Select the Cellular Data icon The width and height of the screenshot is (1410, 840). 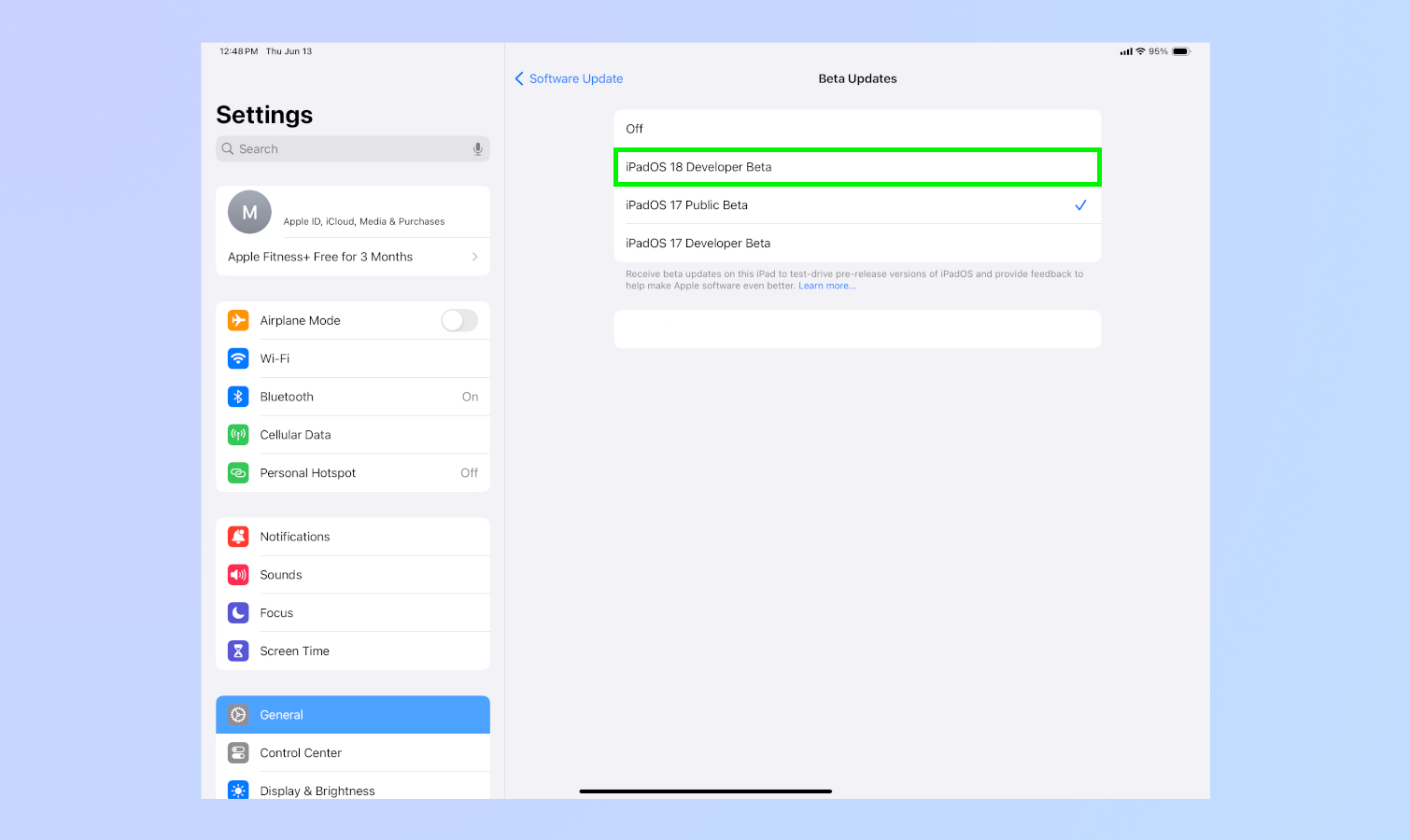238,434
